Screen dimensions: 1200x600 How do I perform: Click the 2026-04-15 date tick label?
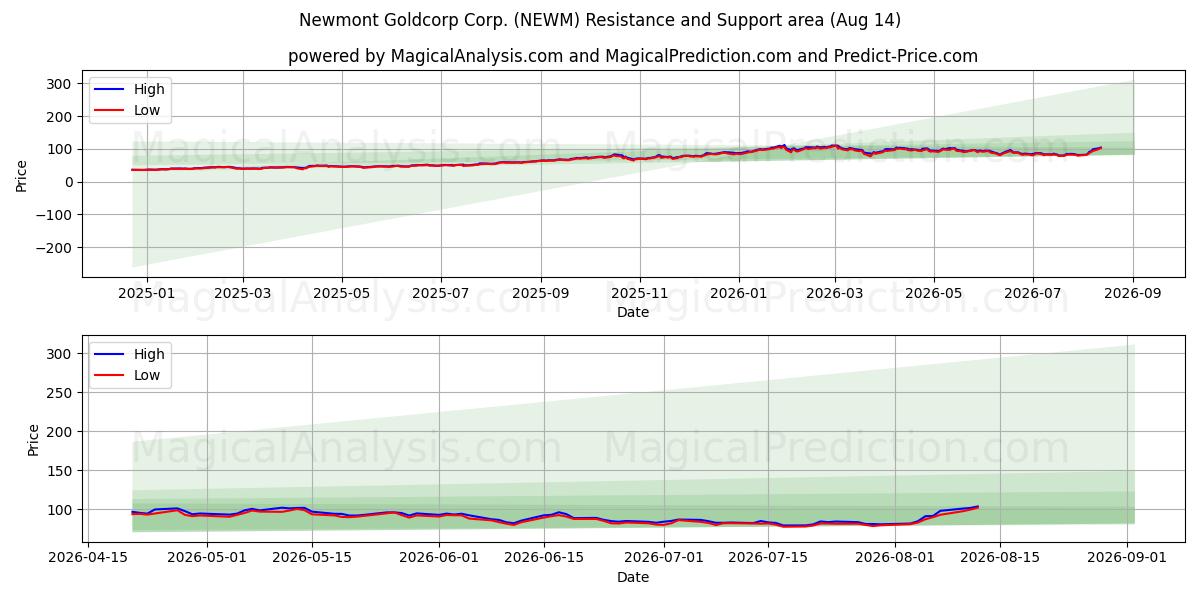click(x=87, y=558)
